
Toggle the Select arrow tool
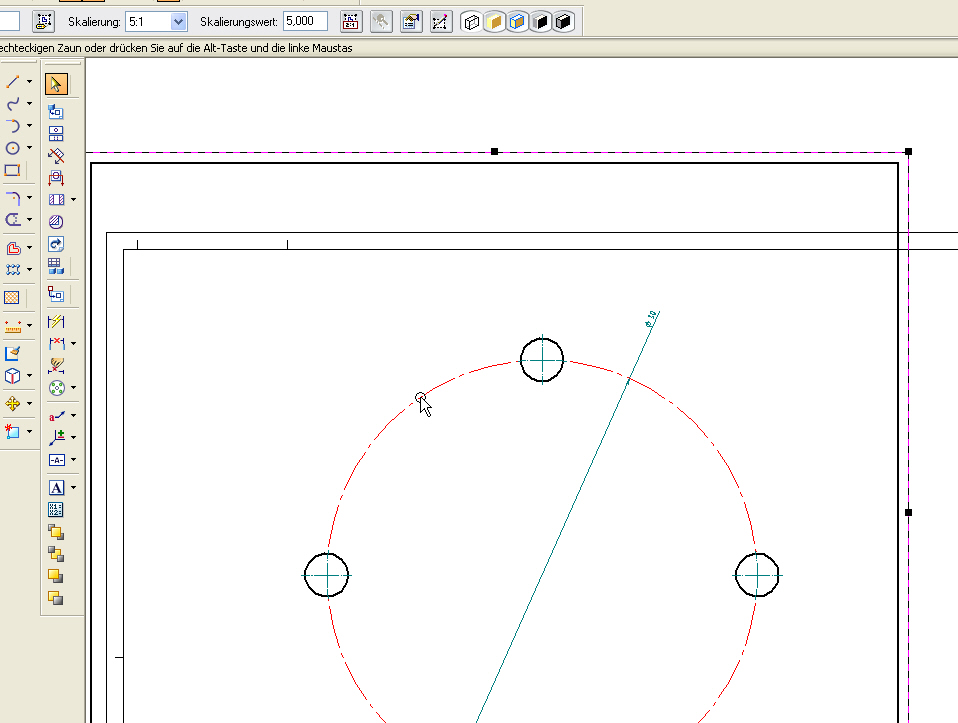[56, 84]
